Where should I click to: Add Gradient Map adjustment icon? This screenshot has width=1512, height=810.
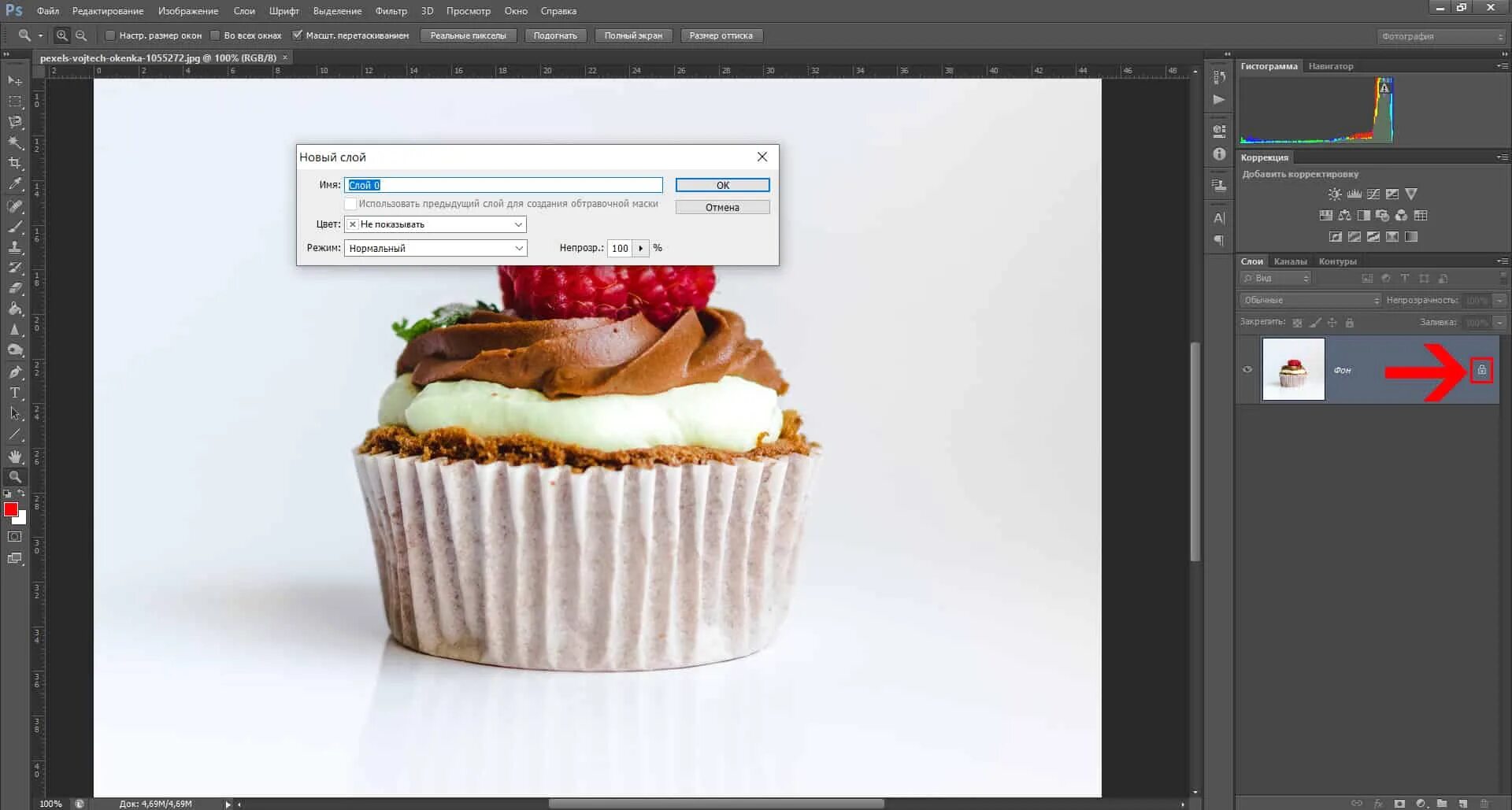pos(1411,236)
